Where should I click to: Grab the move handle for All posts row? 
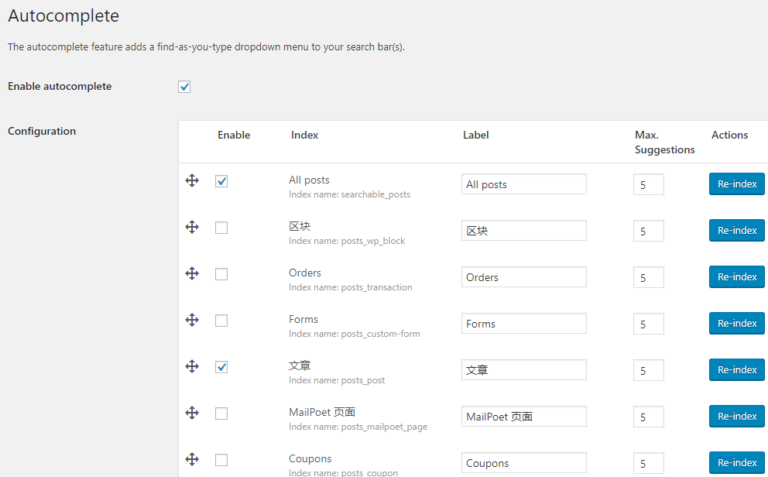(x=192, y=181)
